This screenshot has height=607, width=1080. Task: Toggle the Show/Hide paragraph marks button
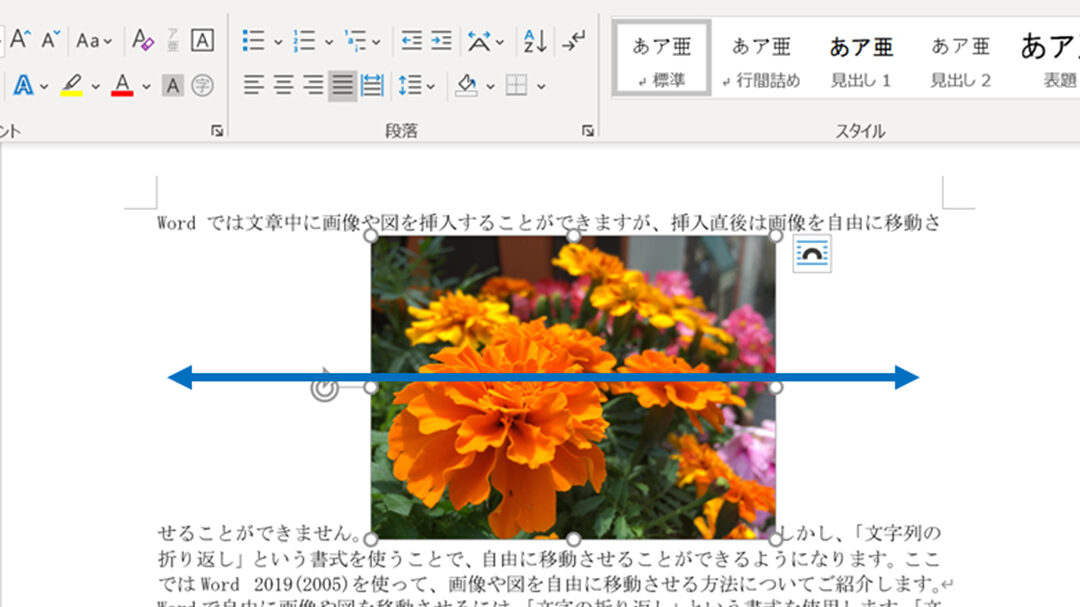569,41
